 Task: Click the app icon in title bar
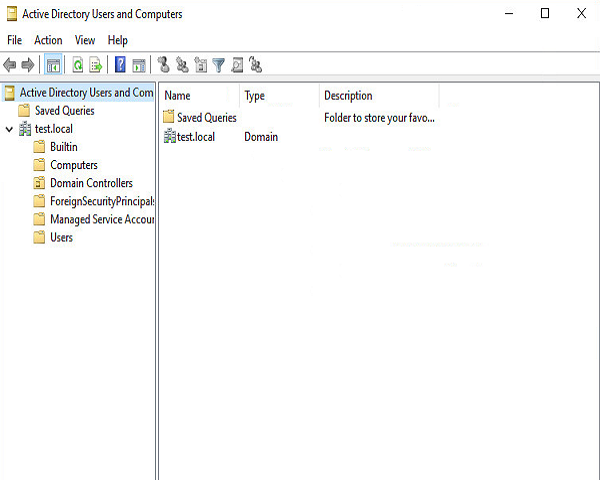pos(12,14)
